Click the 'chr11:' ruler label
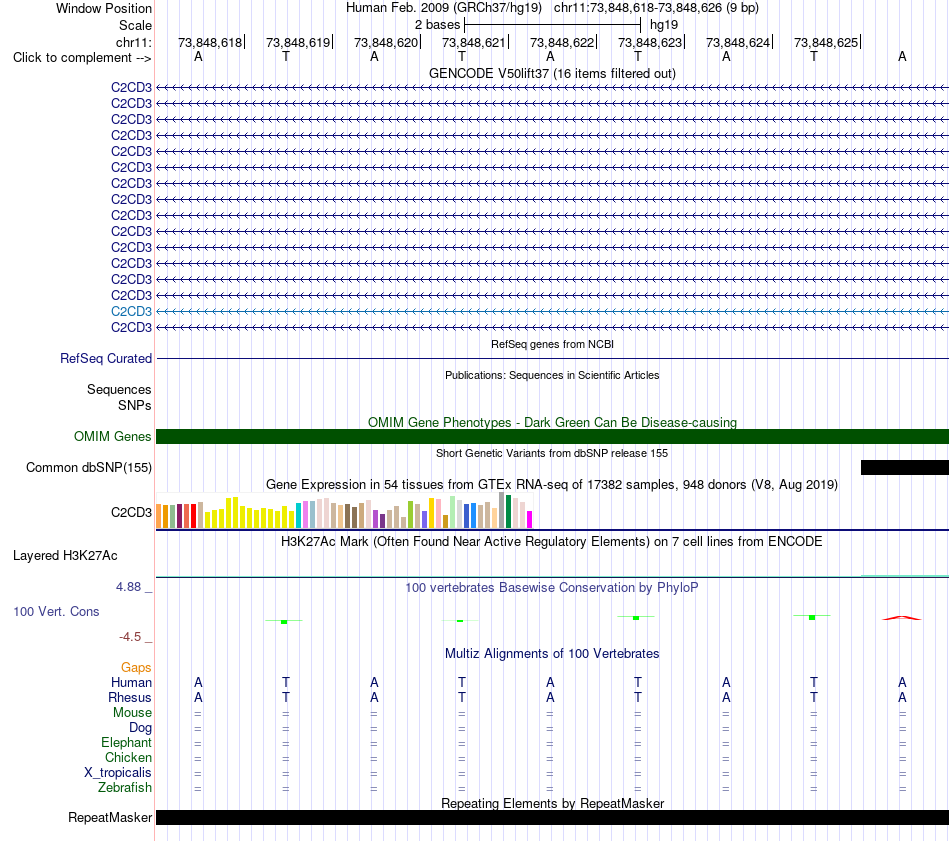 133,42
